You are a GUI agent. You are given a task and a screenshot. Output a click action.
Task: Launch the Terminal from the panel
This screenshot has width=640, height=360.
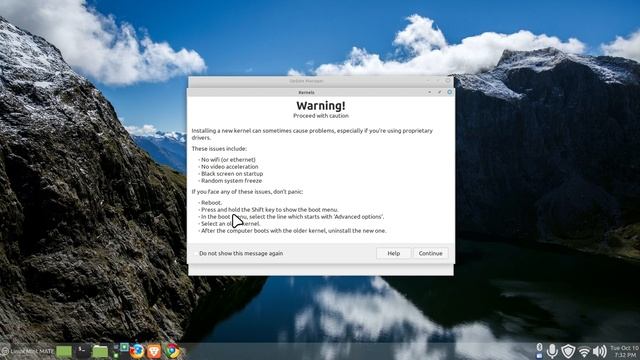click(82, 351)
